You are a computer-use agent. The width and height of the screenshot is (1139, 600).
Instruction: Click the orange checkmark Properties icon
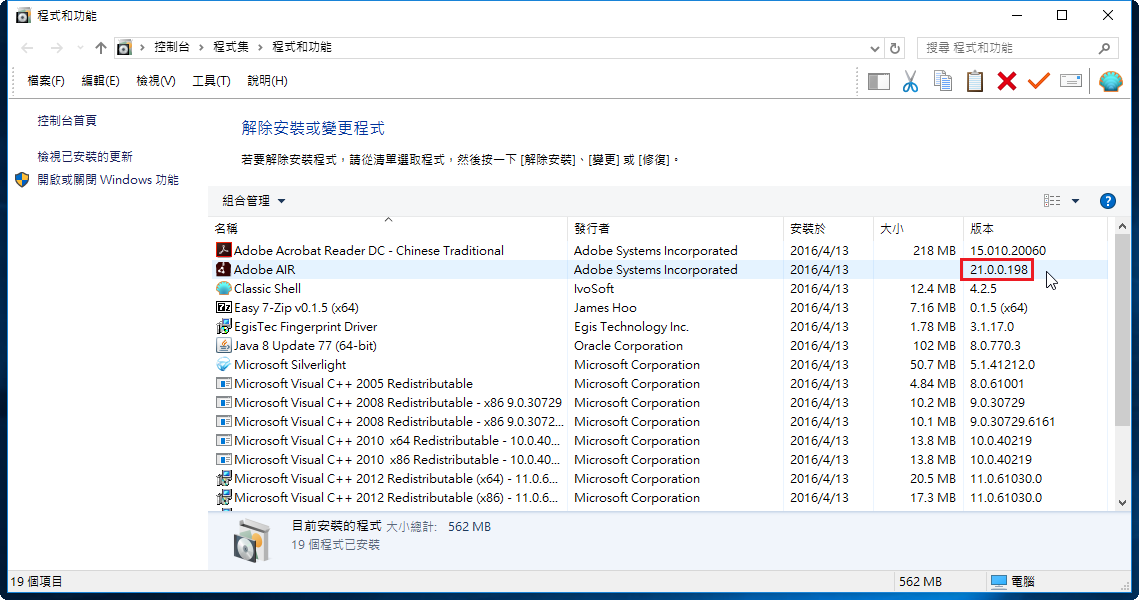[x=1039, y=81]
